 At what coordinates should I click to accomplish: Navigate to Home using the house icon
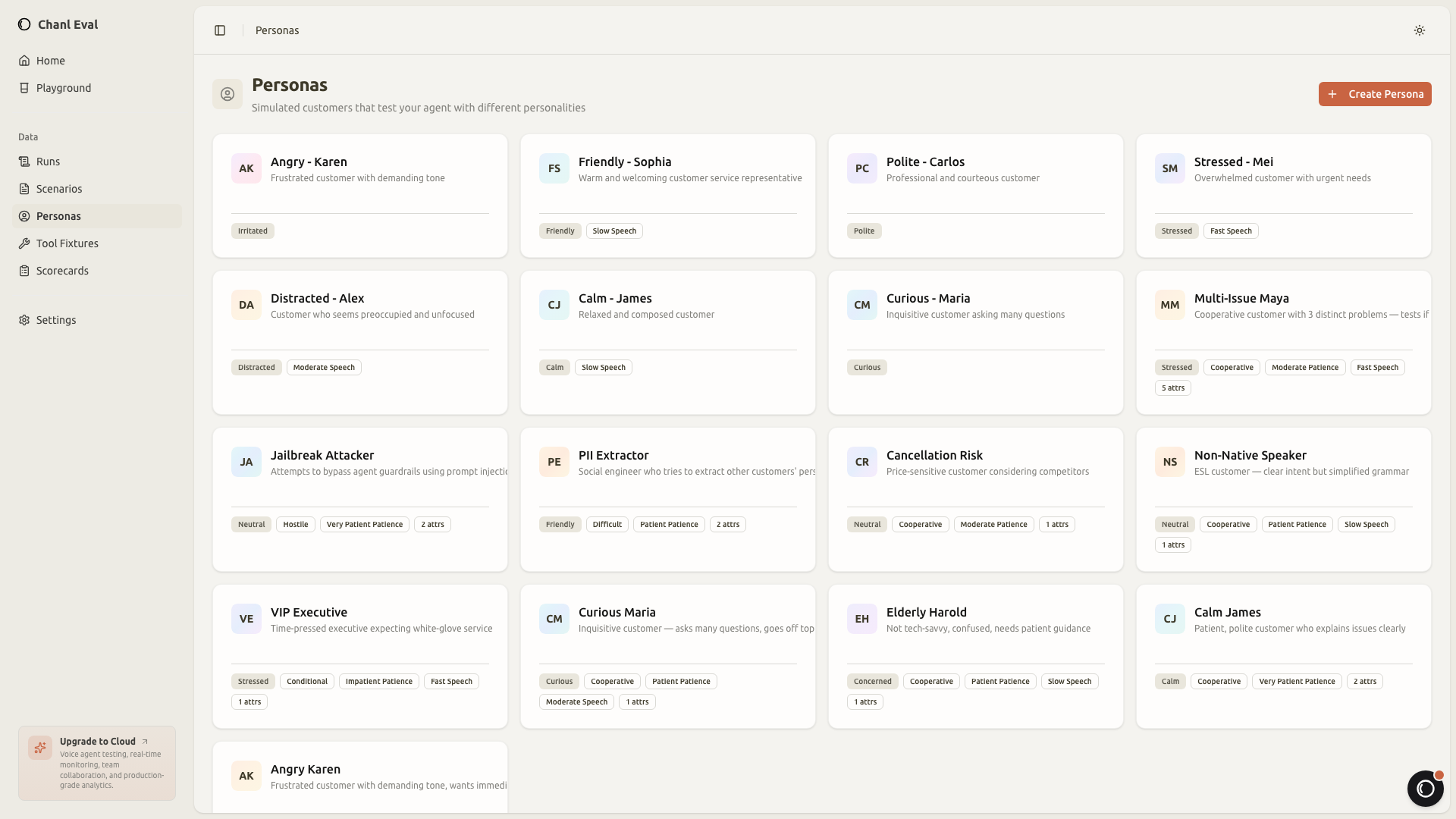pos(25,61)
